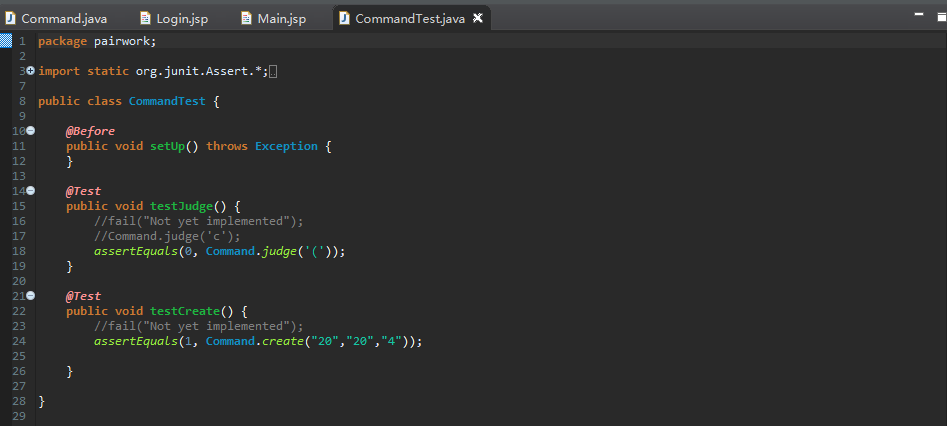The image size is (947, 426).
Task: Click the marker on line 1's left ruler
Action: (x=5, y=41)
